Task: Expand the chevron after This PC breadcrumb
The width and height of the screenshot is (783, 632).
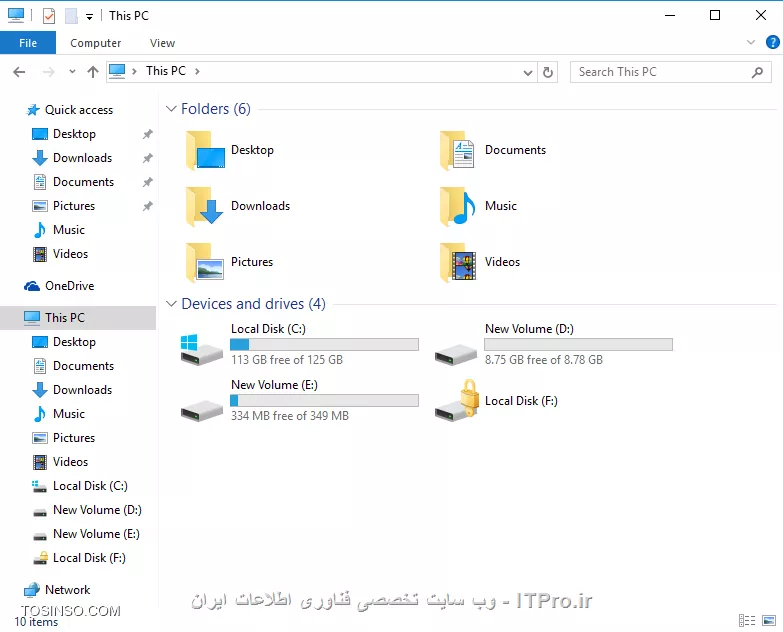Action: [197, 71]
